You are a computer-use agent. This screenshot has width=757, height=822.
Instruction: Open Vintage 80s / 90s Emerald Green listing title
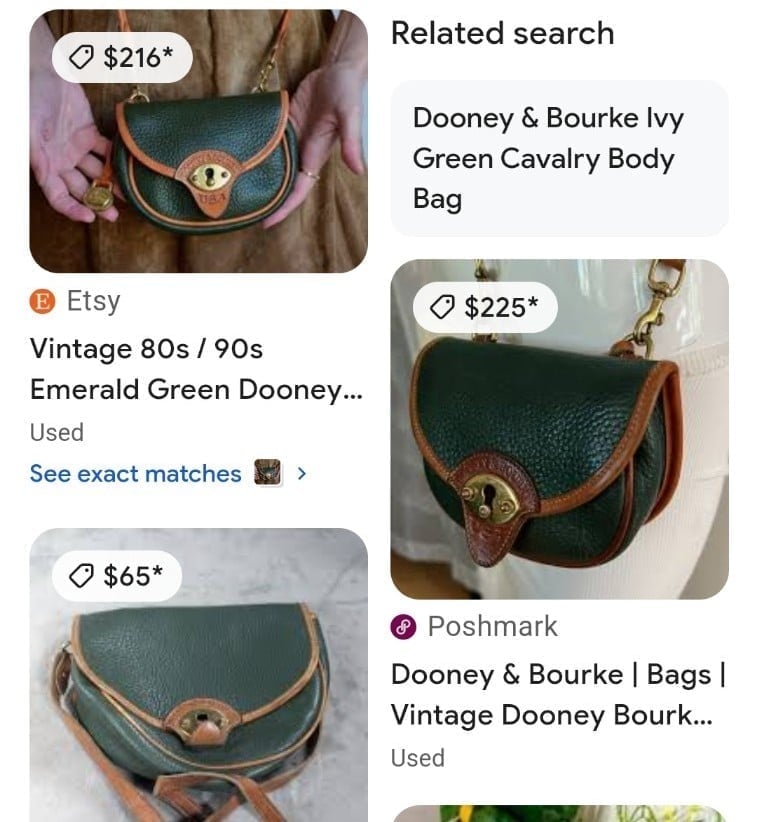[196, 369]
